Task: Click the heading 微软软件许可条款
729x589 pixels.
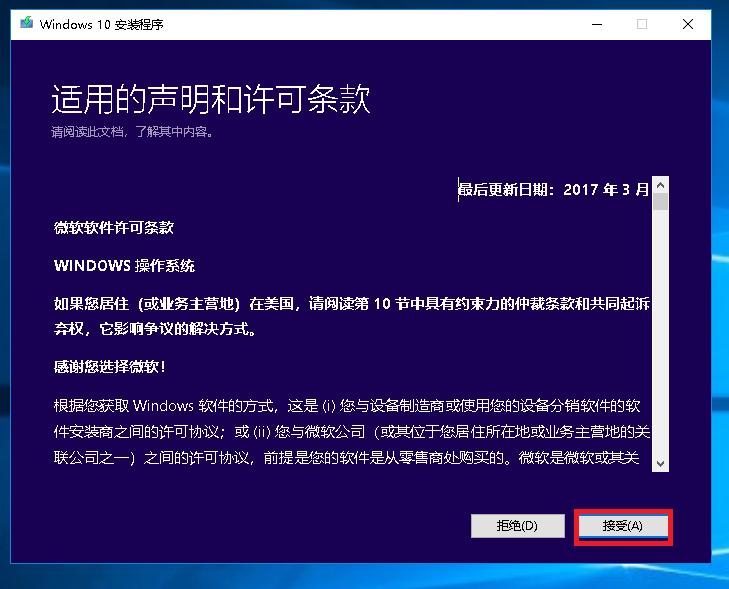Action: coord(114,228)
